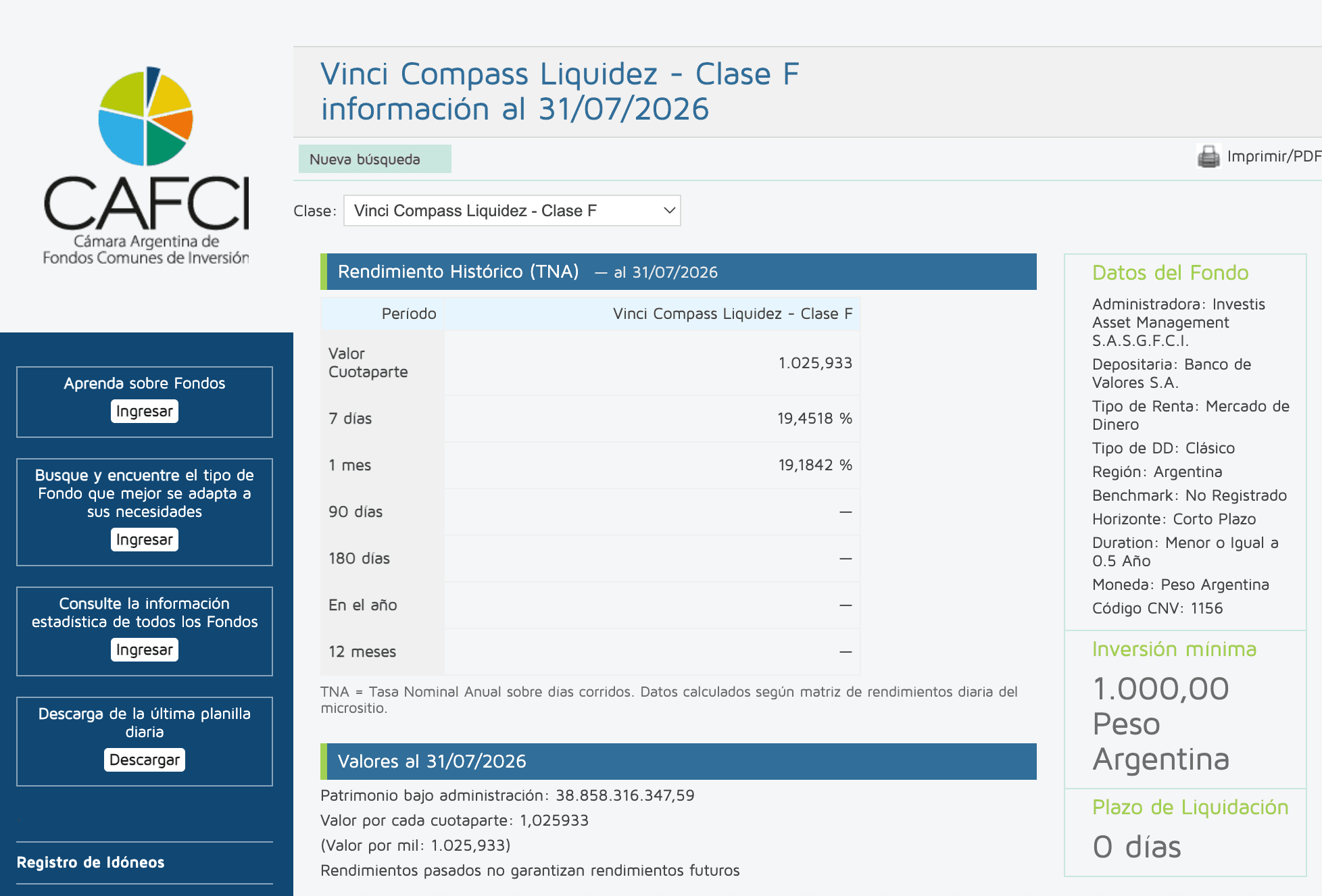Click the Rendimiento Histórico (TNA) header

(x=679, y=272)
